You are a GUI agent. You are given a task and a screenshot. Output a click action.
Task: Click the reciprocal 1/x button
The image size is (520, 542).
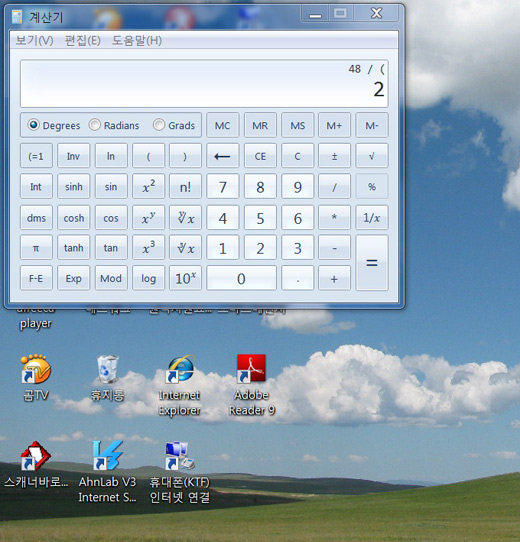(x=372, y=218)
